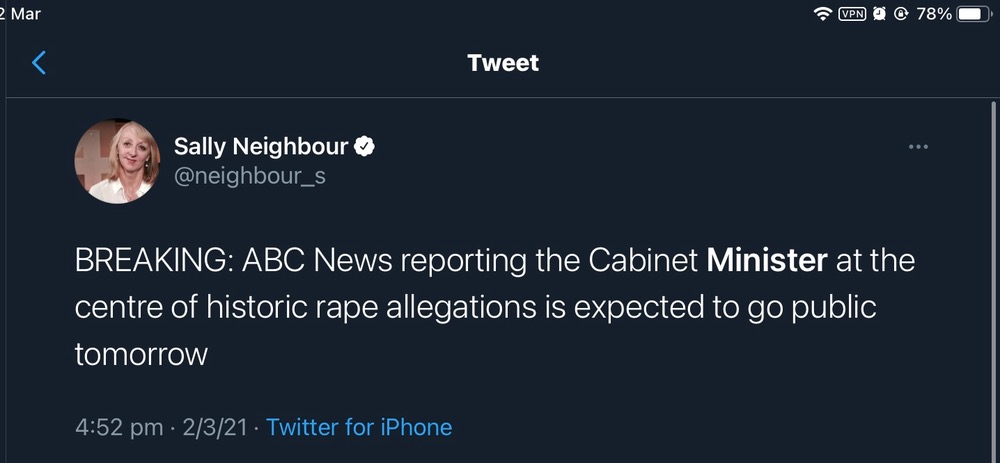
Task: Tap the rotation lock status icon
Action: click(900, 14)
